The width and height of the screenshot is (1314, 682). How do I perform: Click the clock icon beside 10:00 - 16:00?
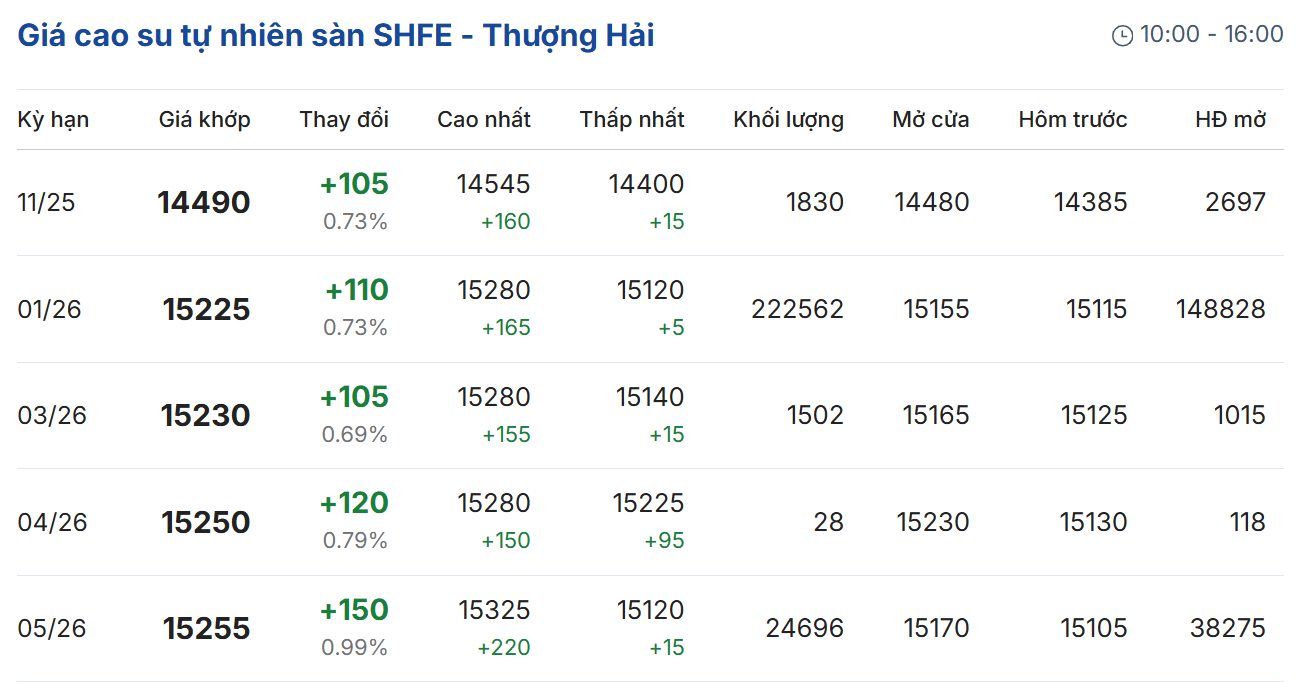[x=1122, y=36]
